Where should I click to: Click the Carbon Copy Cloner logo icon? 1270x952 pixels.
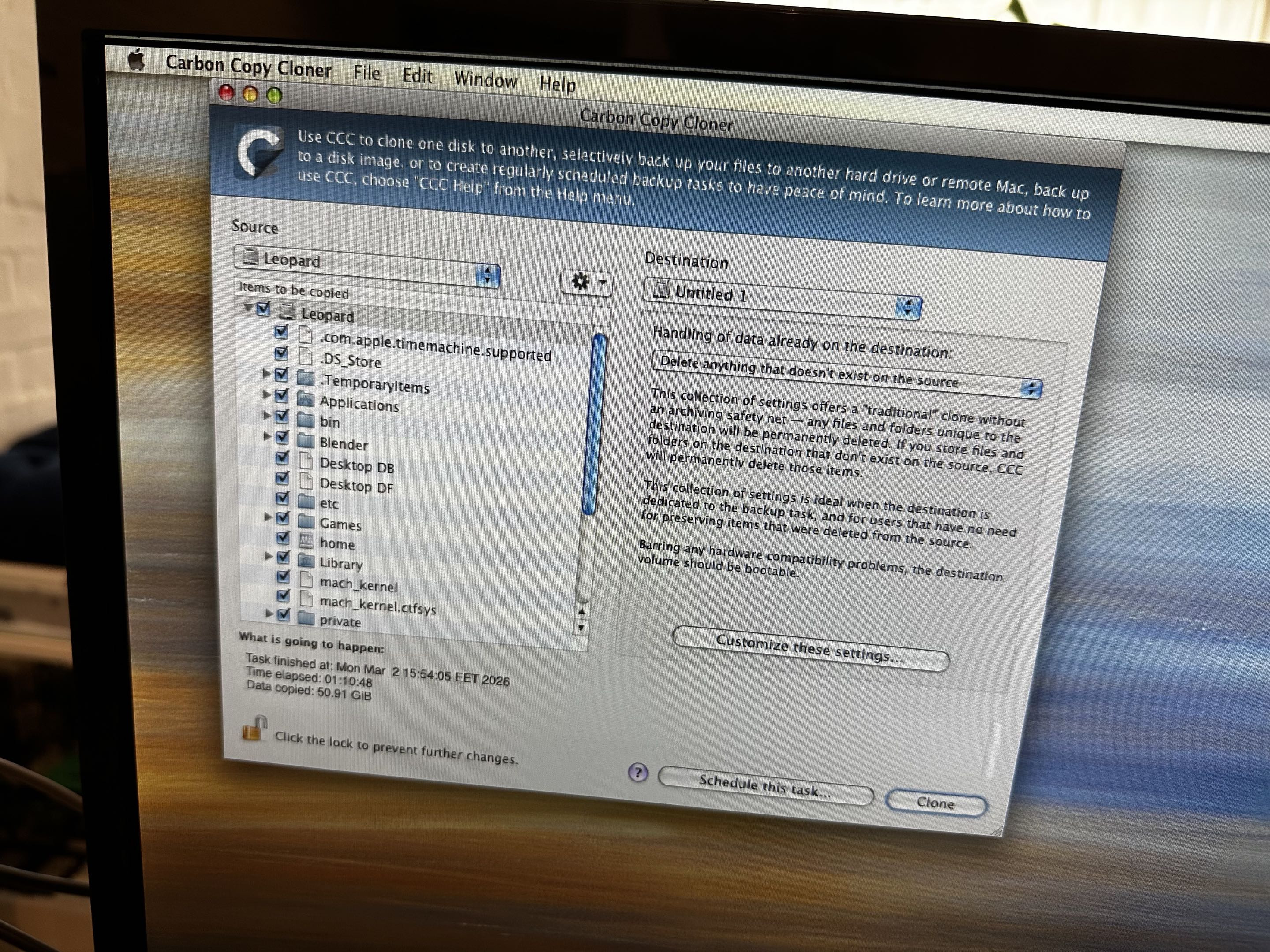coord(260,152)
